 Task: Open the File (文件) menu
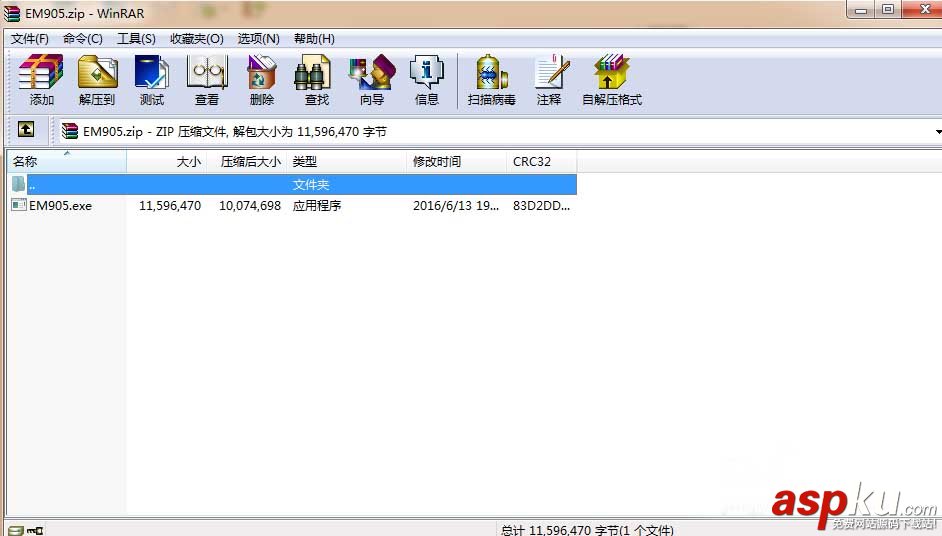pyautogui.click(x=29, y=38)
